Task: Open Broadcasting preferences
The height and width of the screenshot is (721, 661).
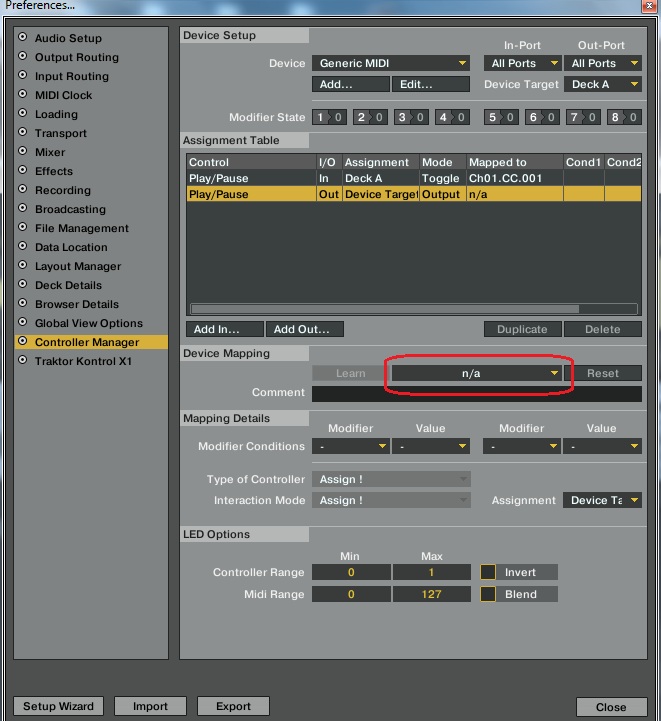Action: [70, 209]
